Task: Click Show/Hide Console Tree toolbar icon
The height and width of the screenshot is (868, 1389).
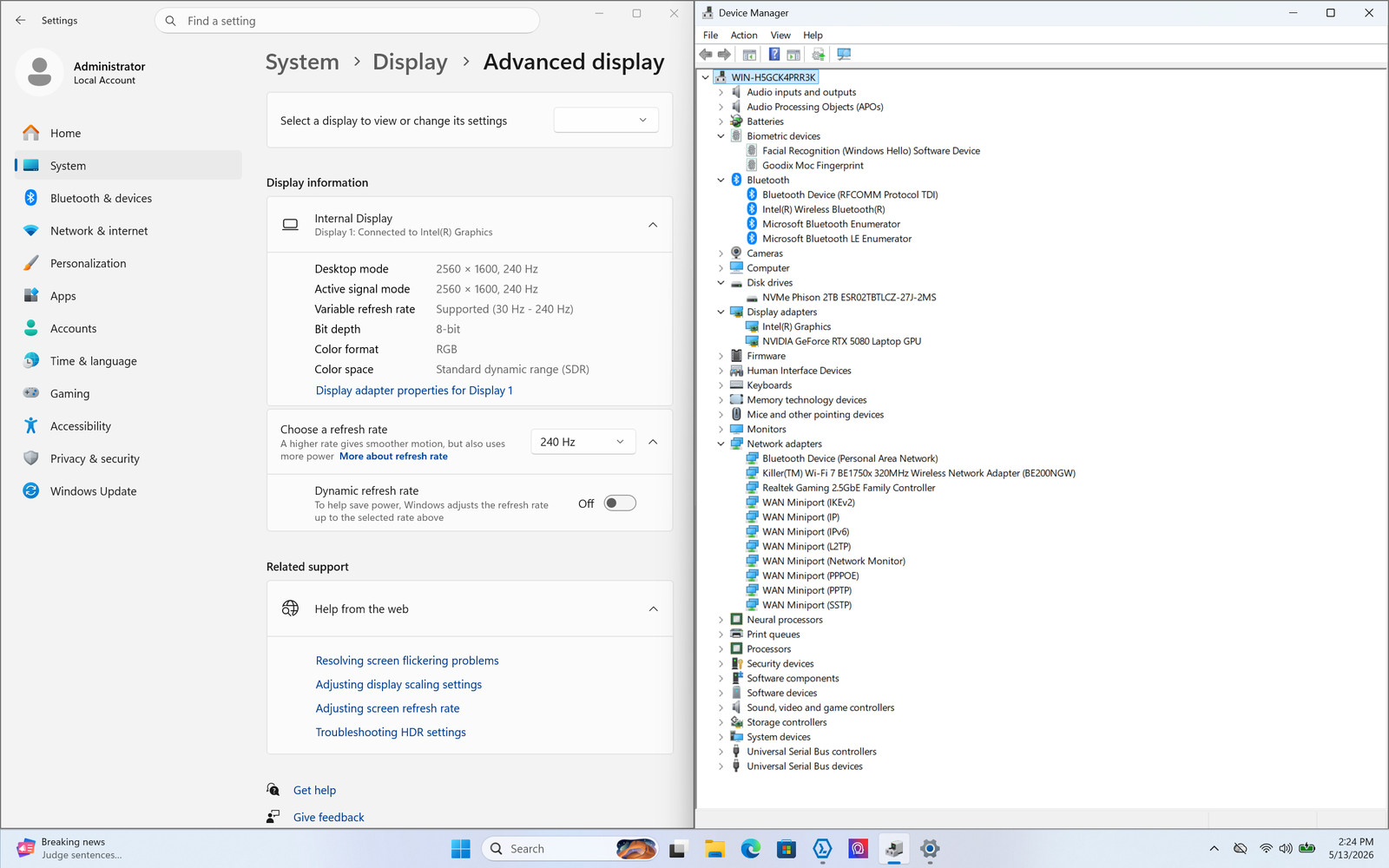Action: [x=749, y=55]
